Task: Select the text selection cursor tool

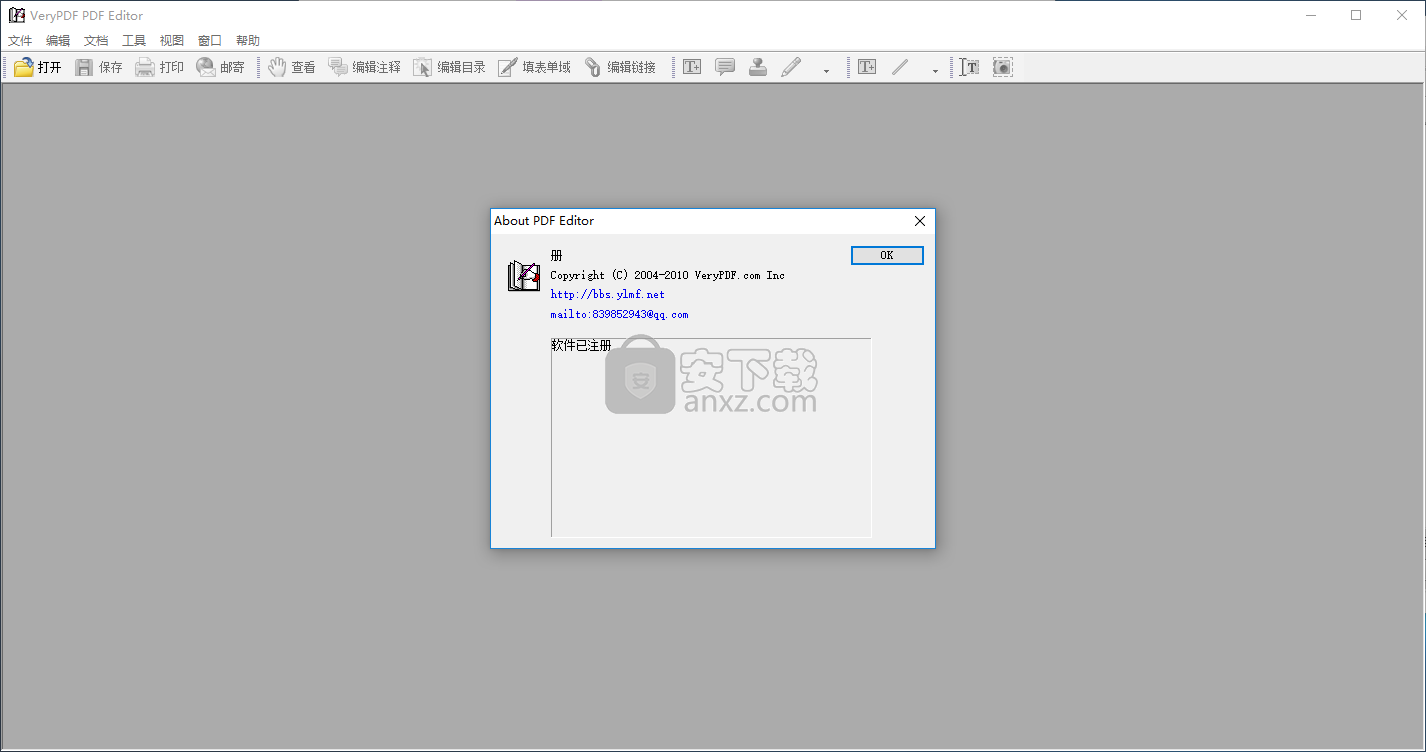Action: tap(969, 67)
